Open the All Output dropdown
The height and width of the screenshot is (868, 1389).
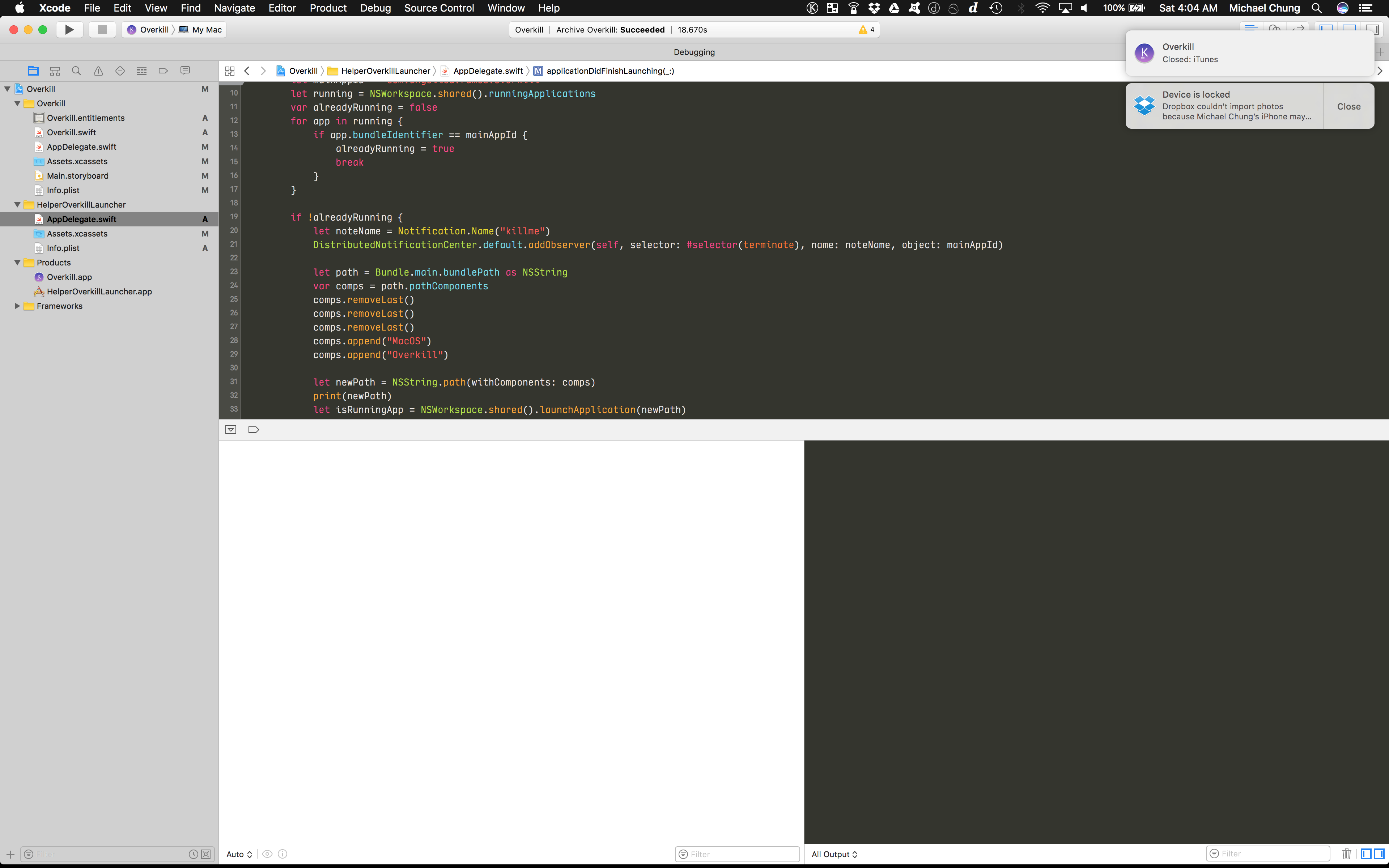tap(833, 854)
